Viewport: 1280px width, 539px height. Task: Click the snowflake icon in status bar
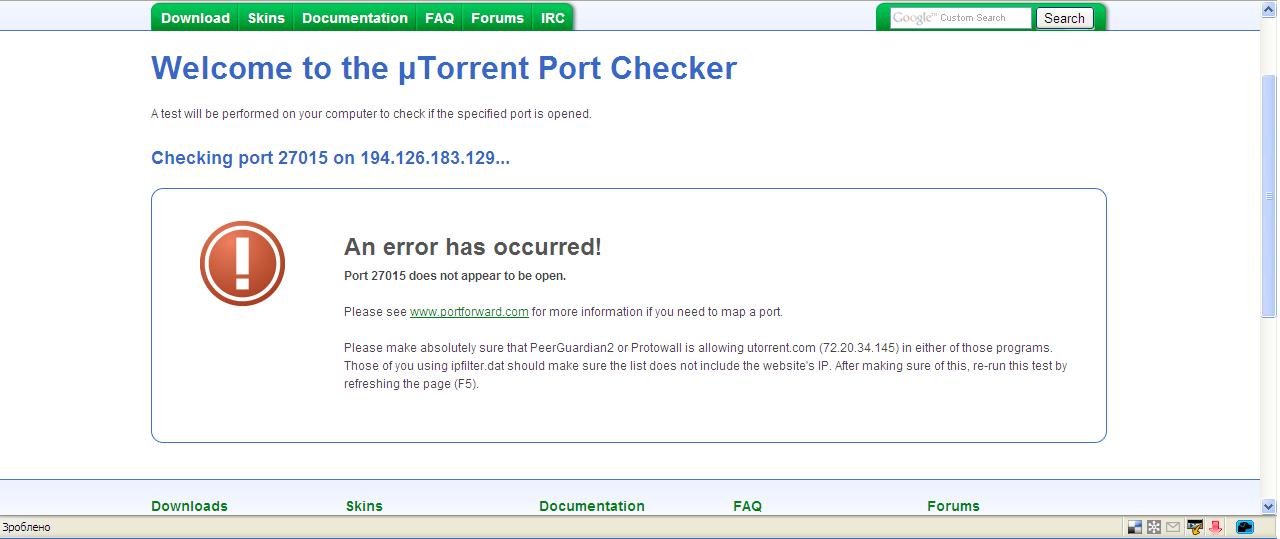1154,527
